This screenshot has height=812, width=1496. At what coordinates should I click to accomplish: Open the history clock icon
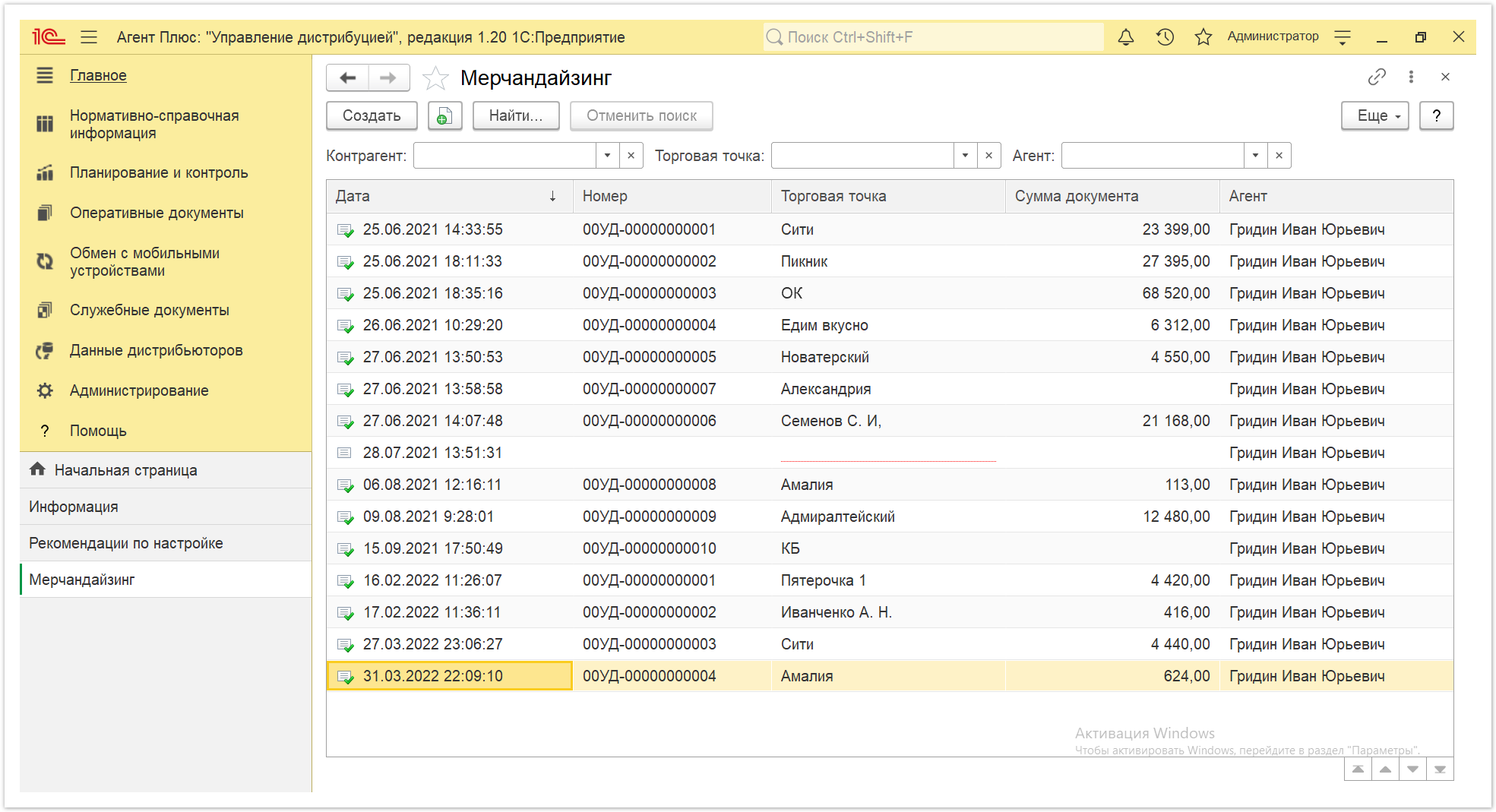pos(1165,37)
